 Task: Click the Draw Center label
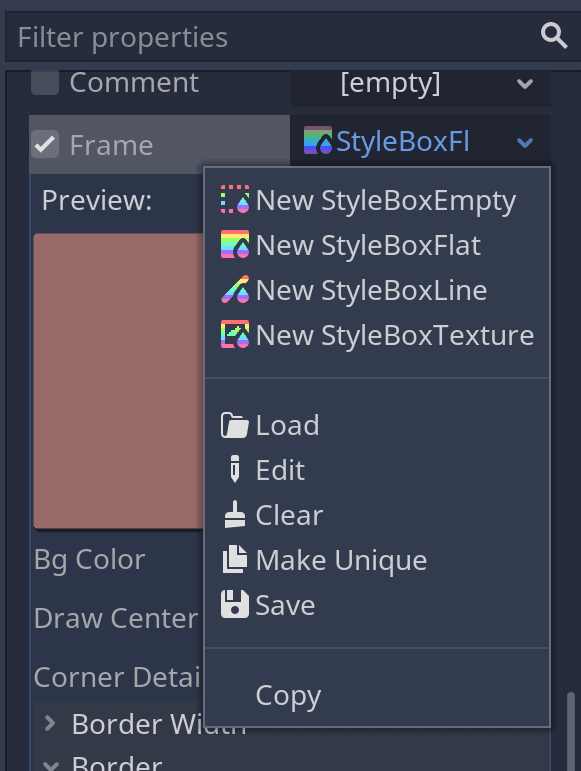(x=116, y=618)
